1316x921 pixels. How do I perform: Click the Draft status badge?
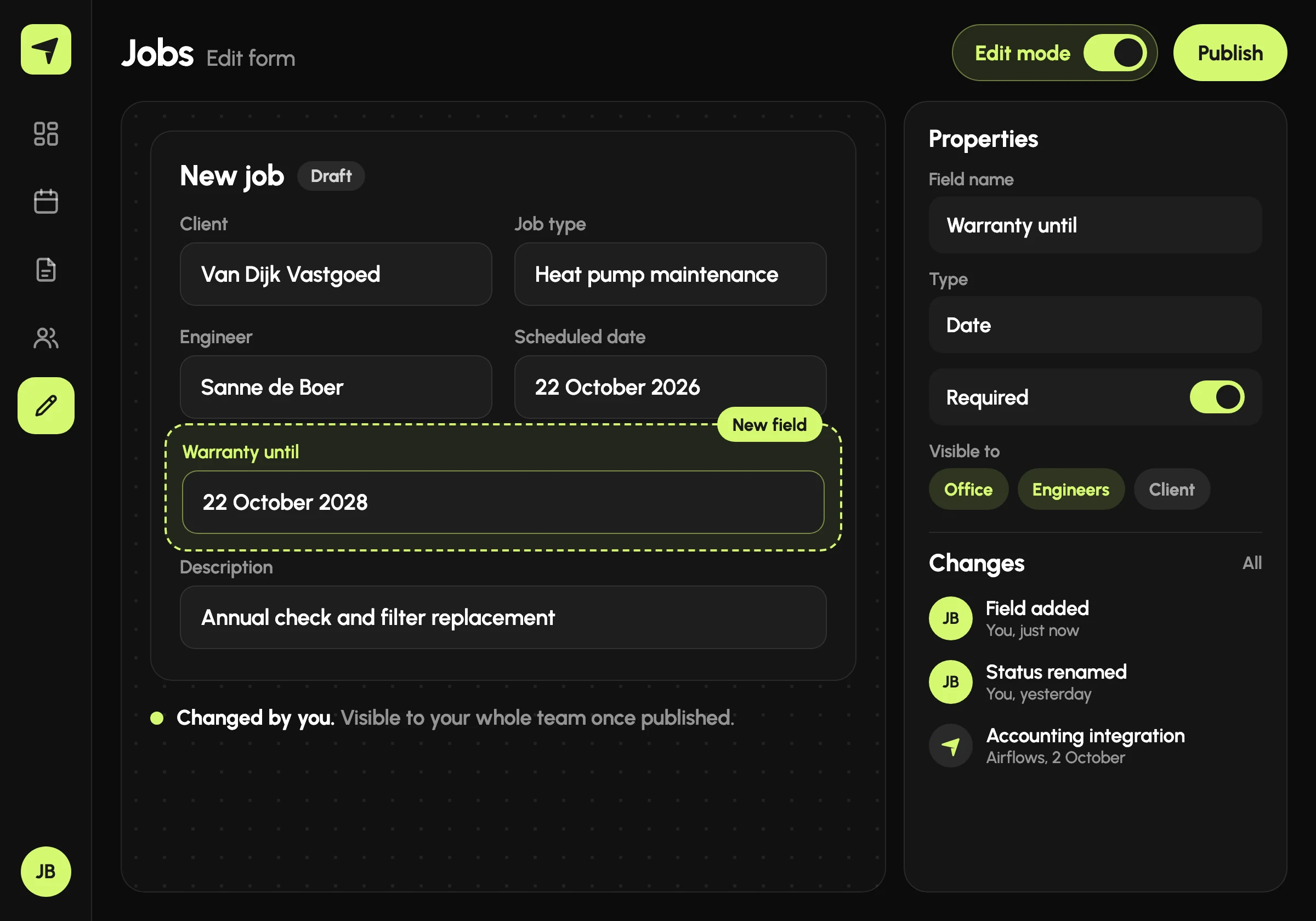tap(331, 176)
